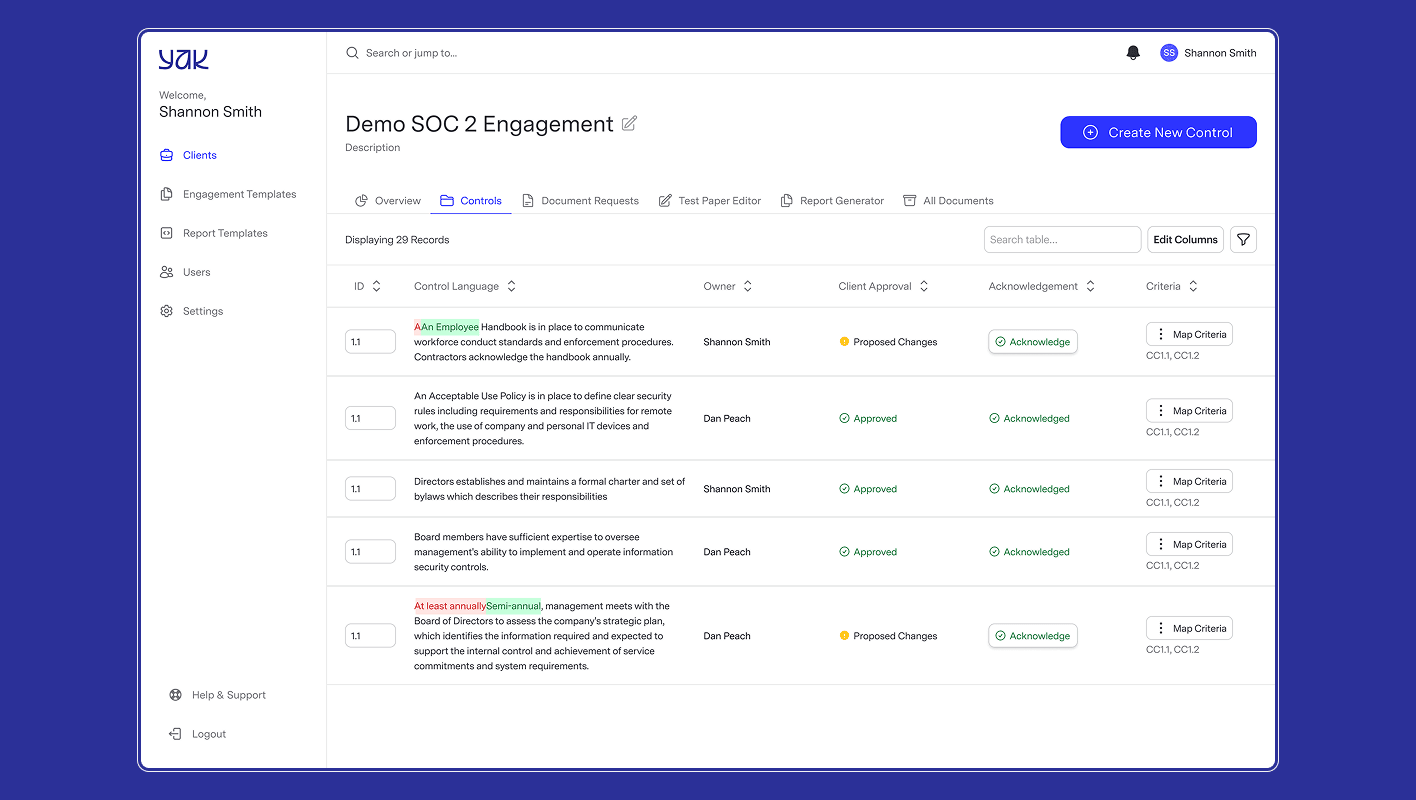1416x800 pixels.
Task: Click three-dots on Map Criteria in Acceptable Use row
Action: pos(1160,411)
